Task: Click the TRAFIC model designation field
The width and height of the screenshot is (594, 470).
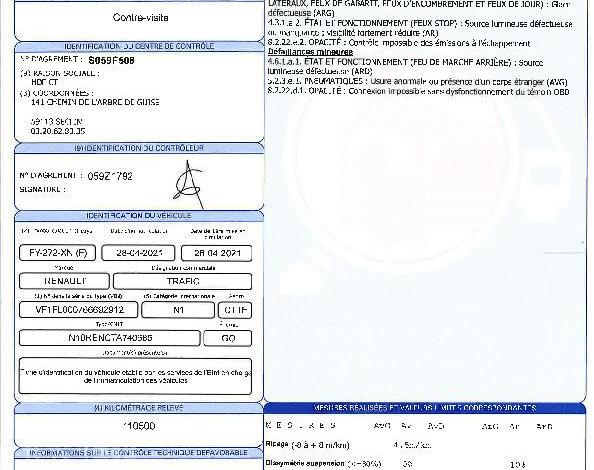Action: (183, 281)
